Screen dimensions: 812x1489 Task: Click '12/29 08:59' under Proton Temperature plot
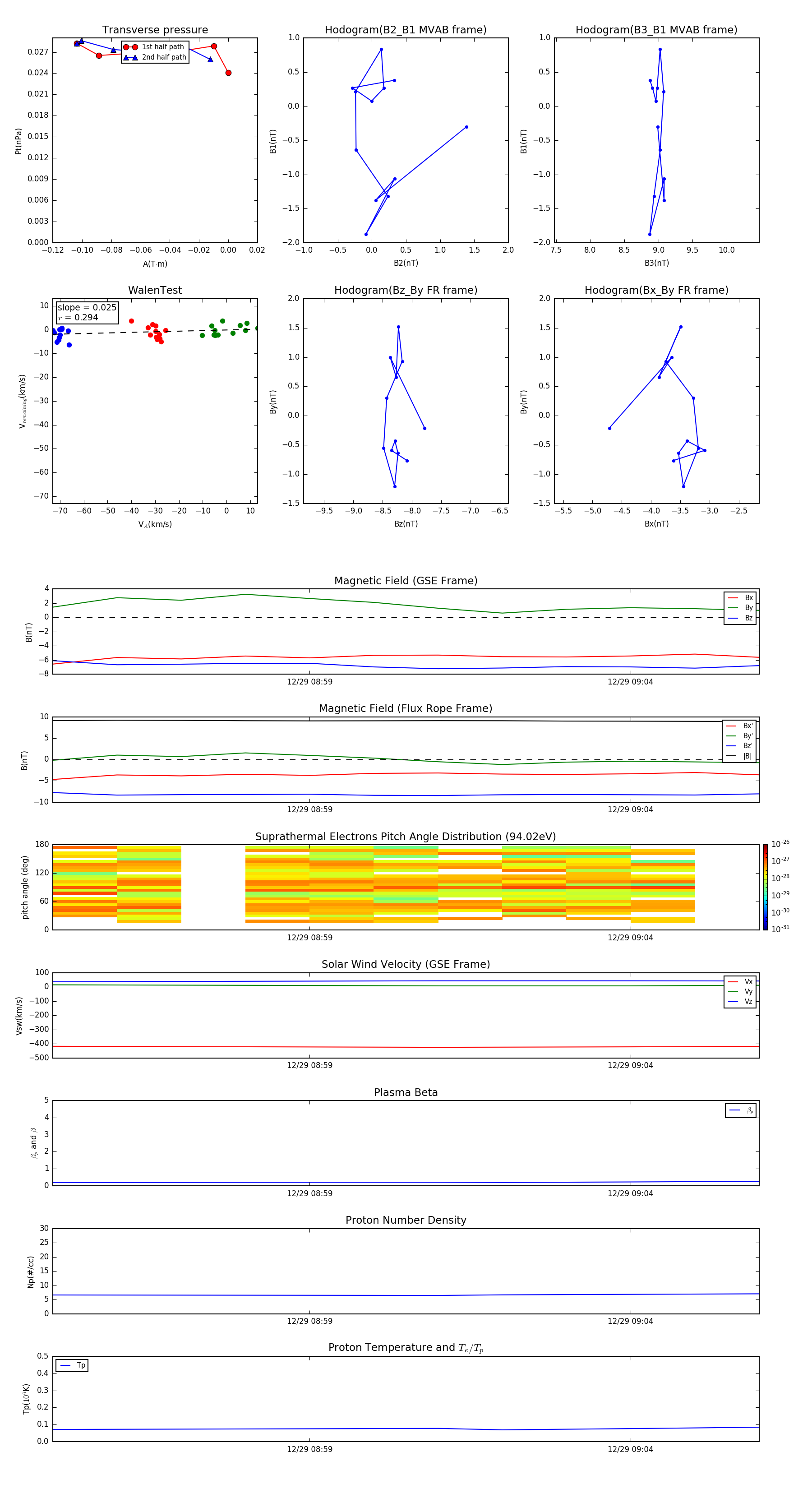point(310,1449)
